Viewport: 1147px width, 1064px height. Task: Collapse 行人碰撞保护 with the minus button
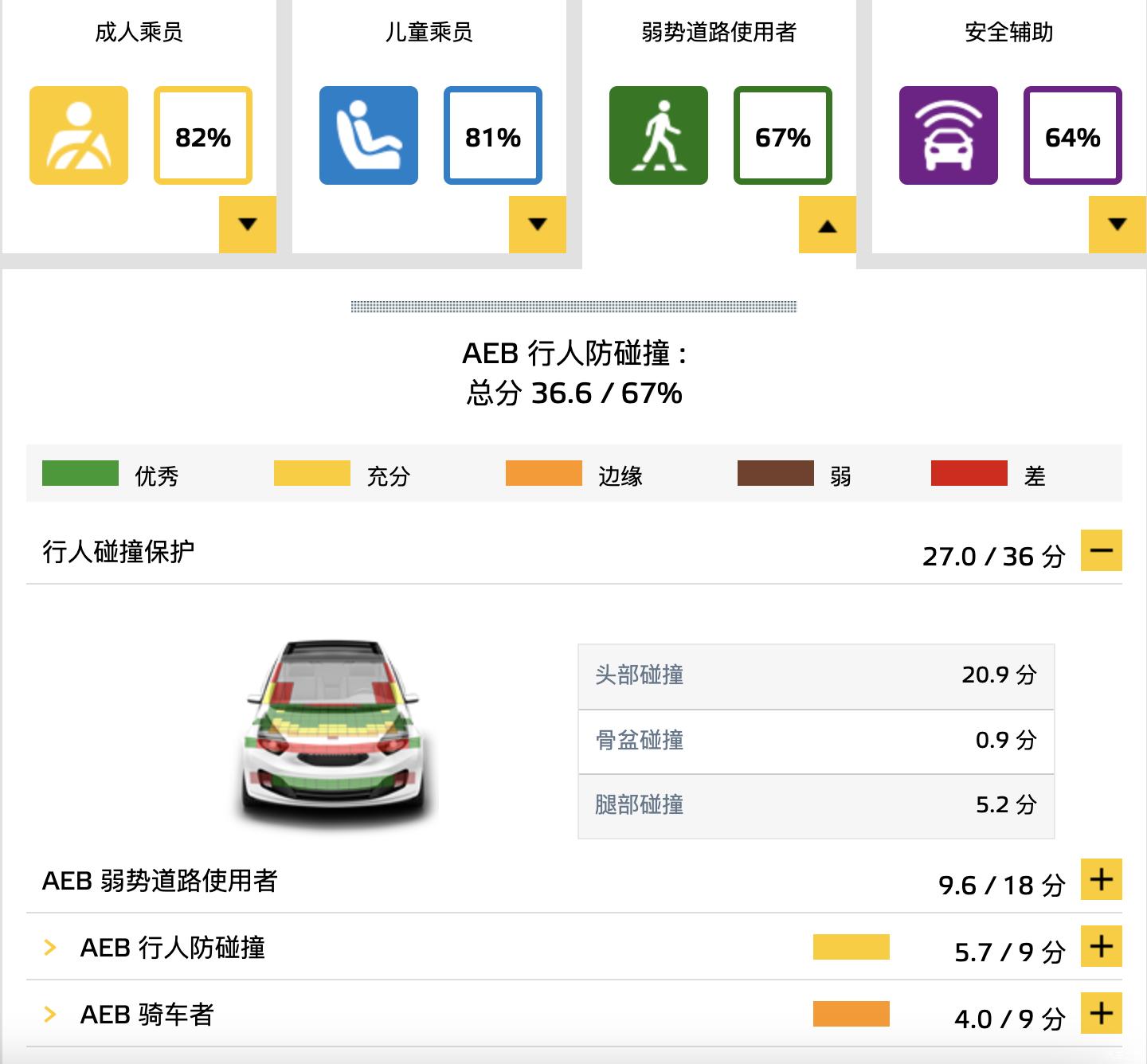coord(1102,550)
